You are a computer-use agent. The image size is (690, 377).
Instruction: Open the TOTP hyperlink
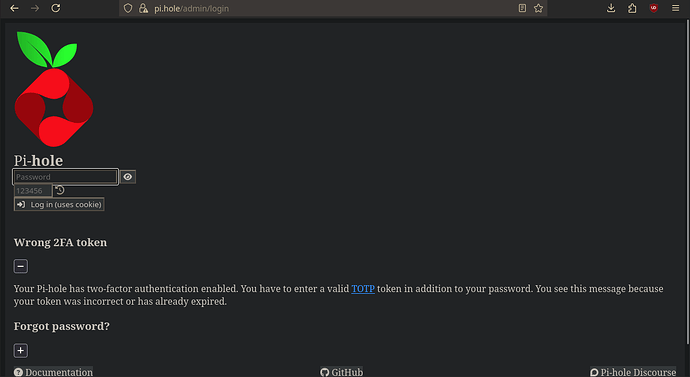coord(363,289)
